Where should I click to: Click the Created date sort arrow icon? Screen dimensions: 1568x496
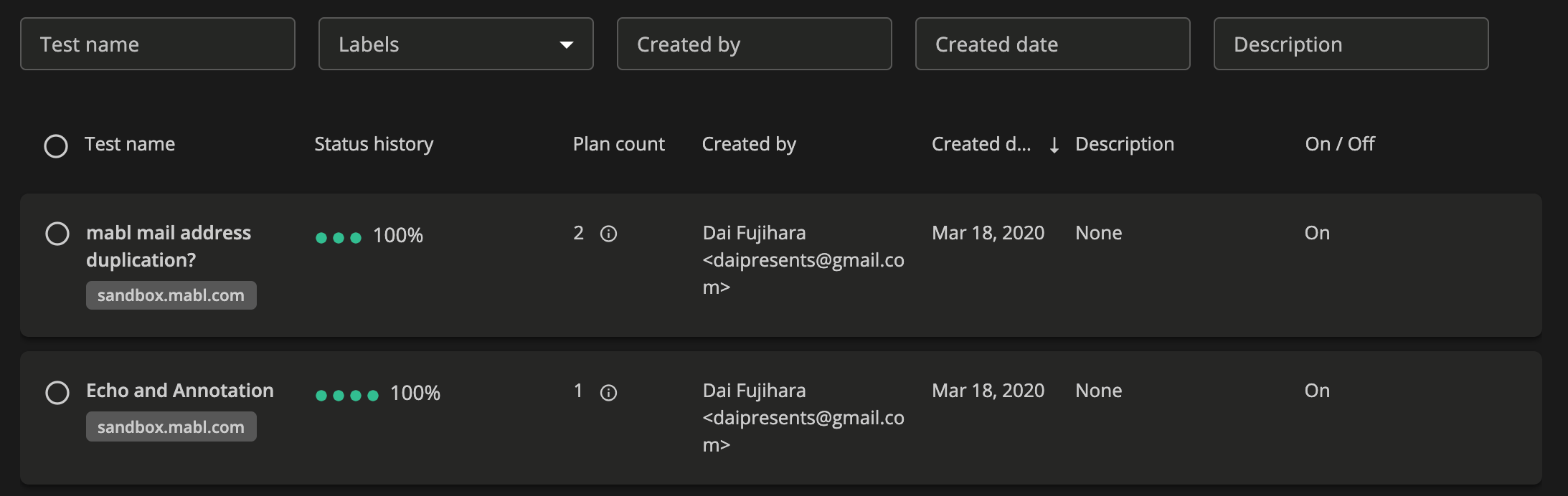pyautogui.click(x=1054, y=146)
